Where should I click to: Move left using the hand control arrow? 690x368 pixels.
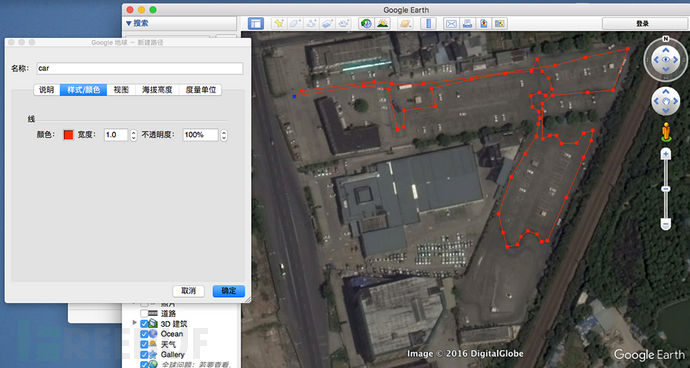[655, 102]
